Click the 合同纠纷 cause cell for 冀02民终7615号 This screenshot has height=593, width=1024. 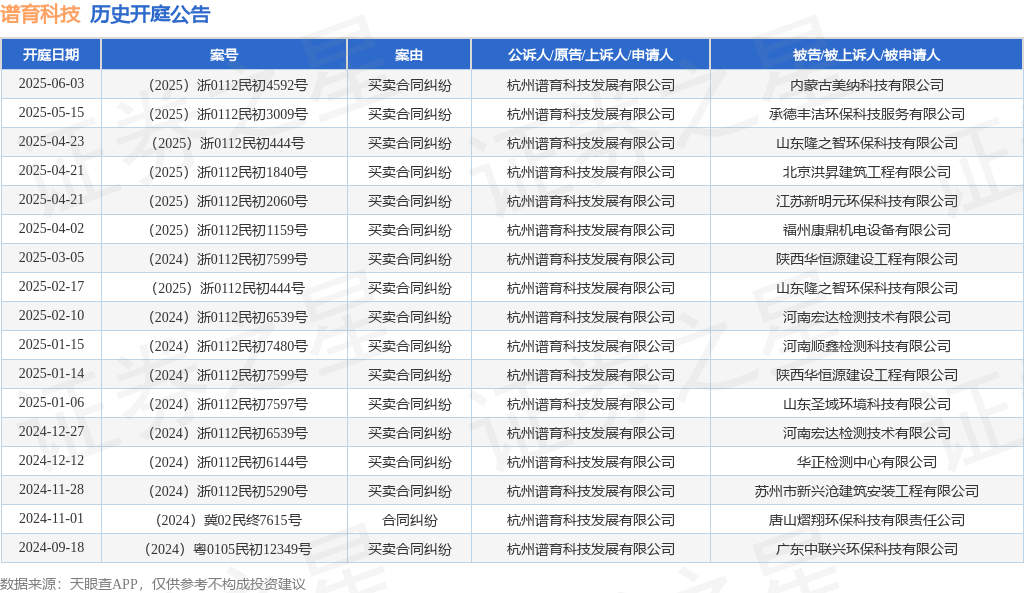pos(409,521)
